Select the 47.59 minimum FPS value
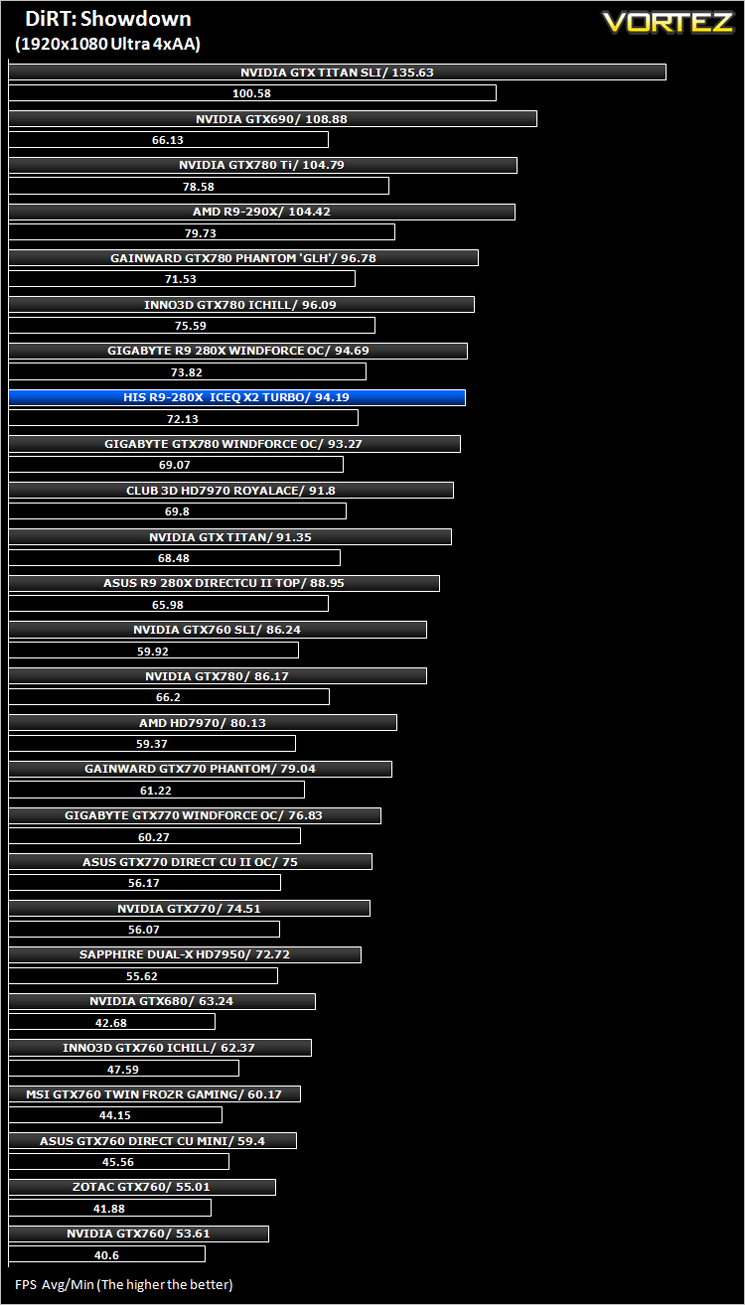The height and width of the screenshot is (1305, 745). (x=124, y=1070)
